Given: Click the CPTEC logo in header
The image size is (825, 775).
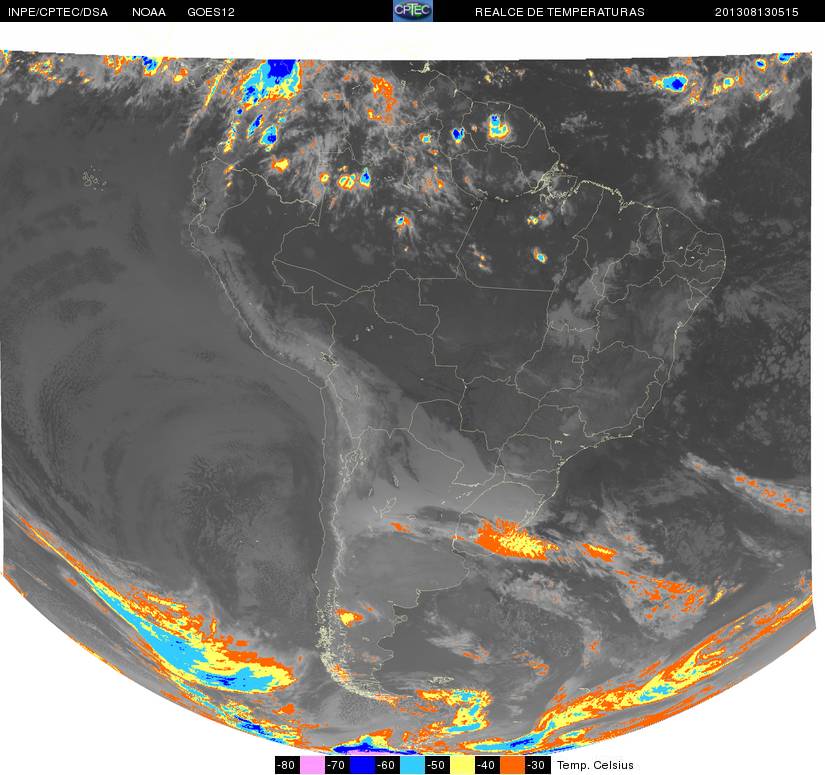Looking at the screenshot, I should pyautogui.click(x=413, y=11).
